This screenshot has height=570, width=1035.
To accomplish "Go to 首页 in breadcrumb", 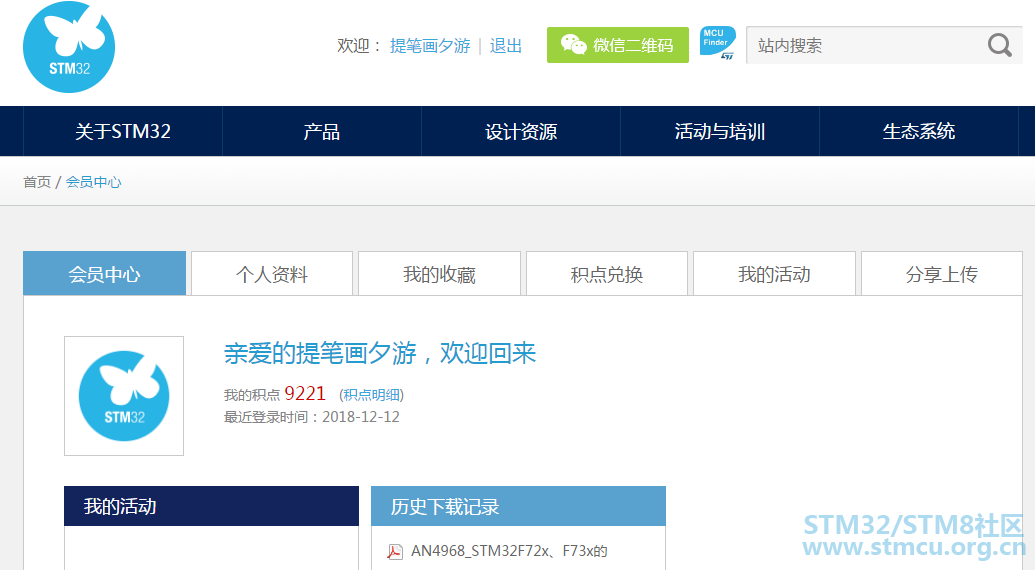I will (37, 182).
